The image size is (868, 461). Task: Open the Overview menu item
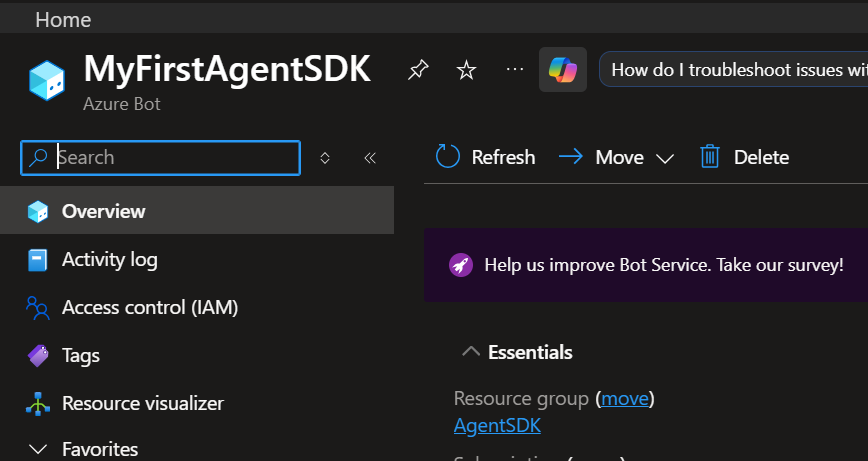[197, 211]
